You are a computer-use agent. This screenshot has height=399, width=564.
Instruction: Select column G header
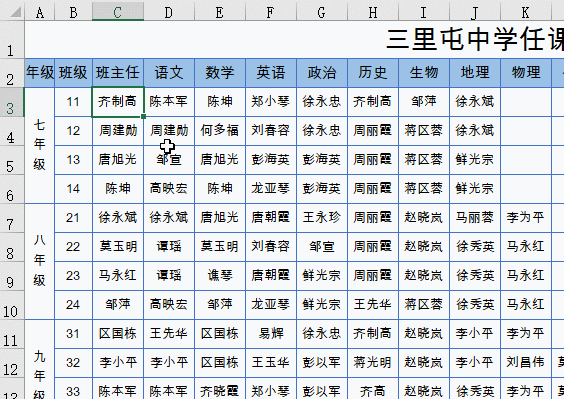click(x=322, y=12)
